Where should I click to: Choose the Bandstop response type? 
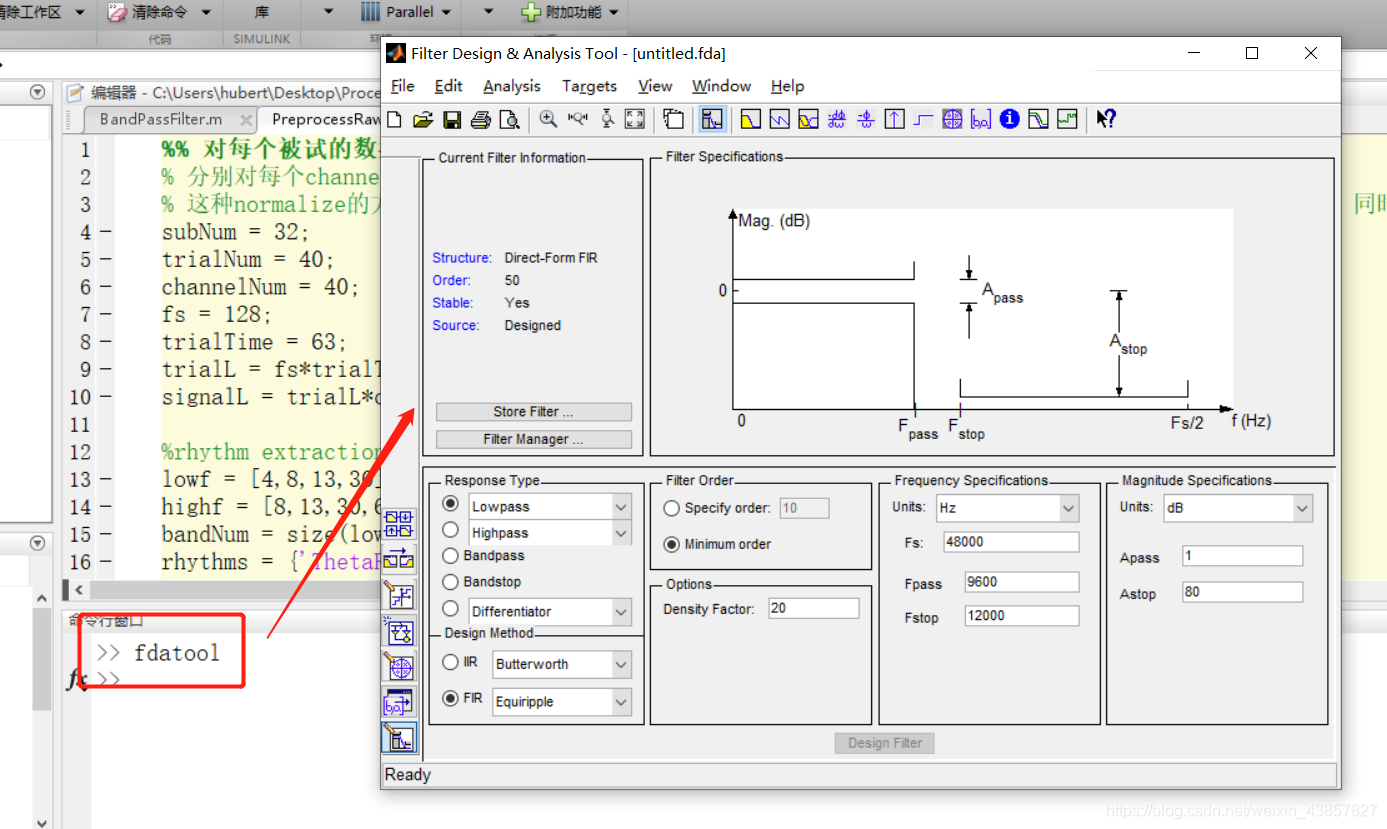tap(451, 581)
